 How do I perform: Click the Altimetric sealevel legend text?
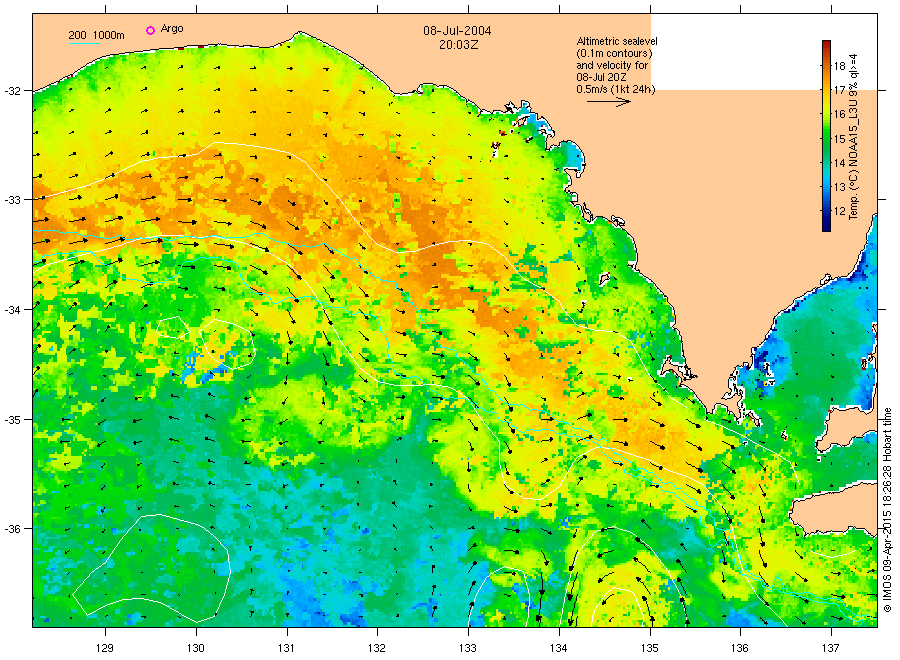(x=616, y=41)
